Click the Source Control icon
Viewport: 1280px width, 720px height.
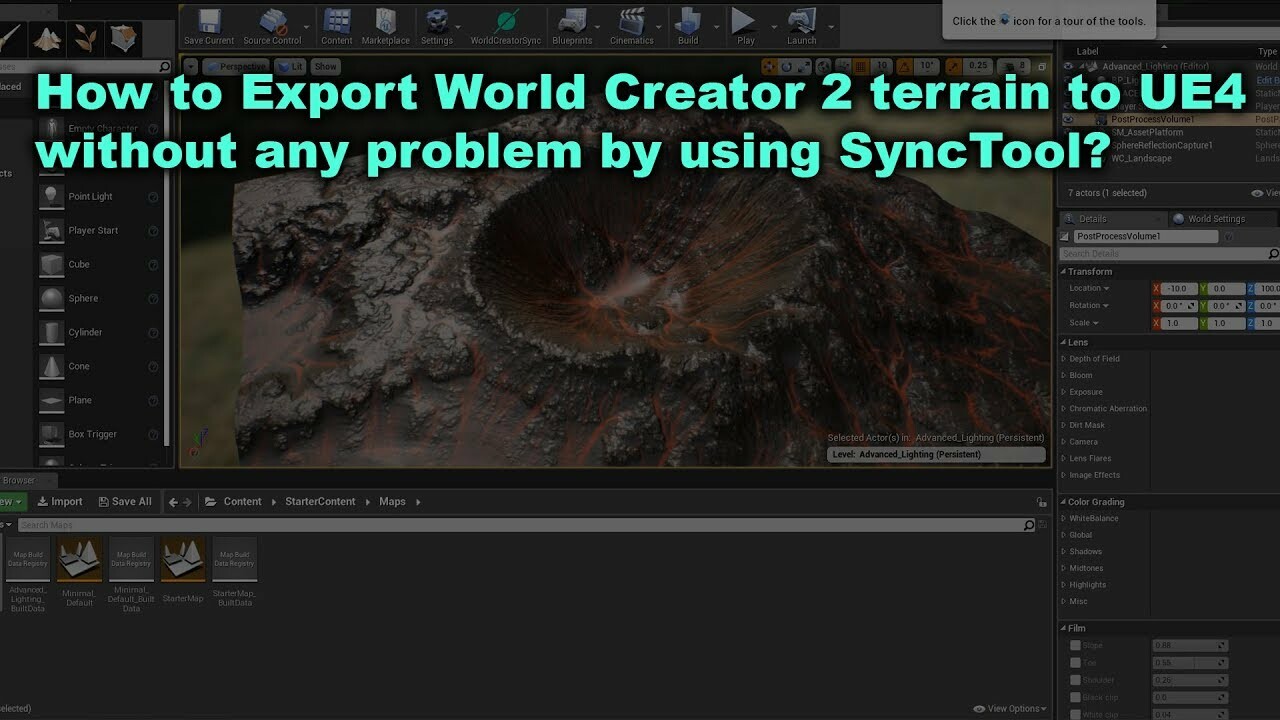270,22
